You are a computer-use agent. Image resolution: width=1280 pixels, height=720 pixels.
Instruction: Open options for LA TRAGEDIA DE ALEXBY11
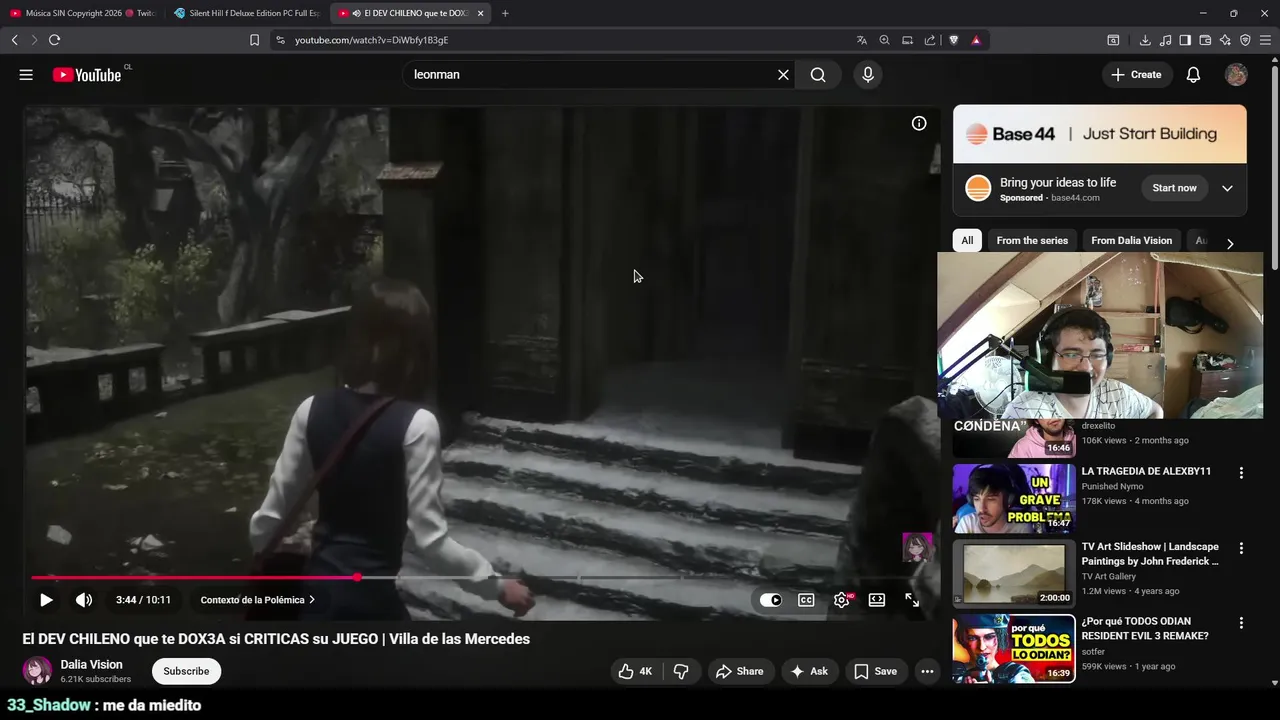pyautogui.click(x=1241, y=473)
